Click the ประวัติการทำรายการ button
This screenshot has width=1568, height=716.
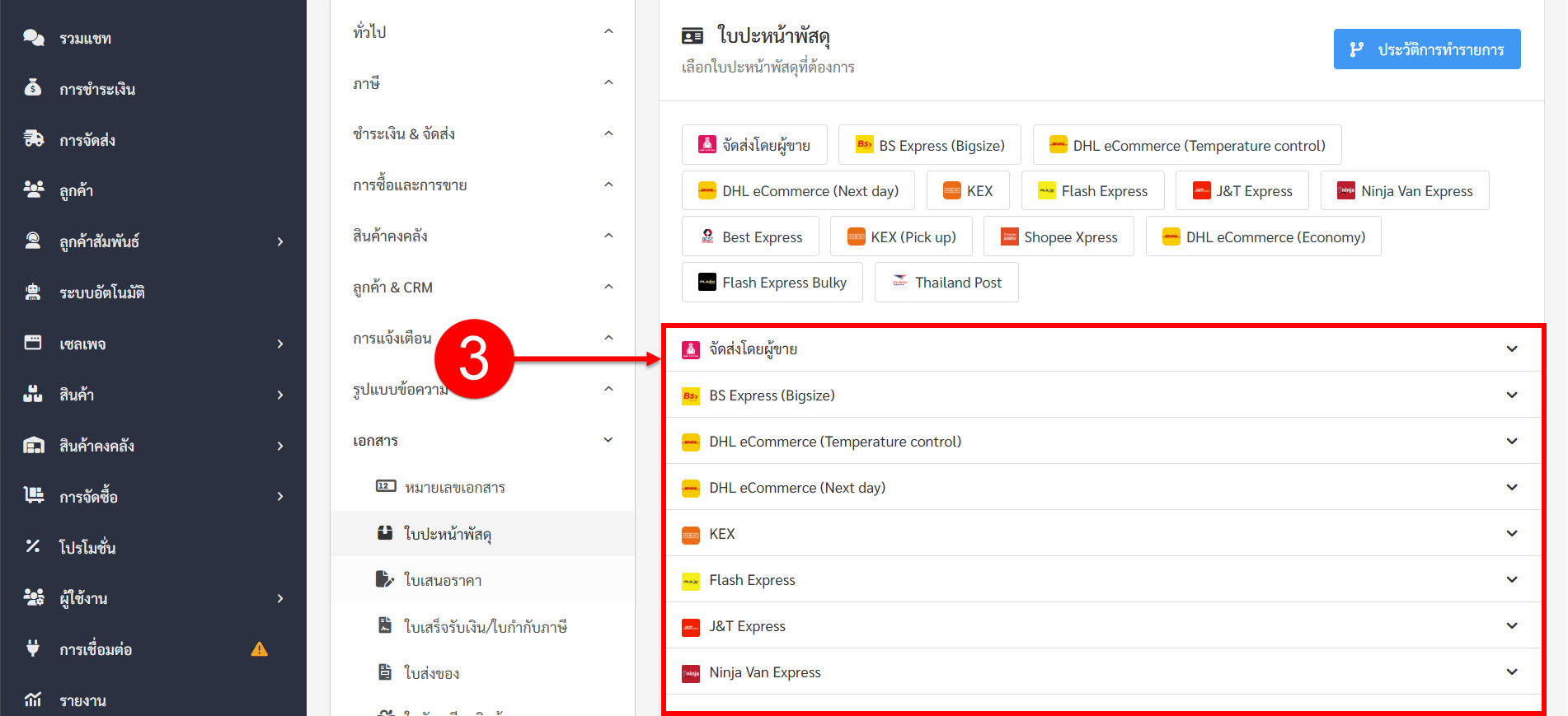pos(1427,49)
